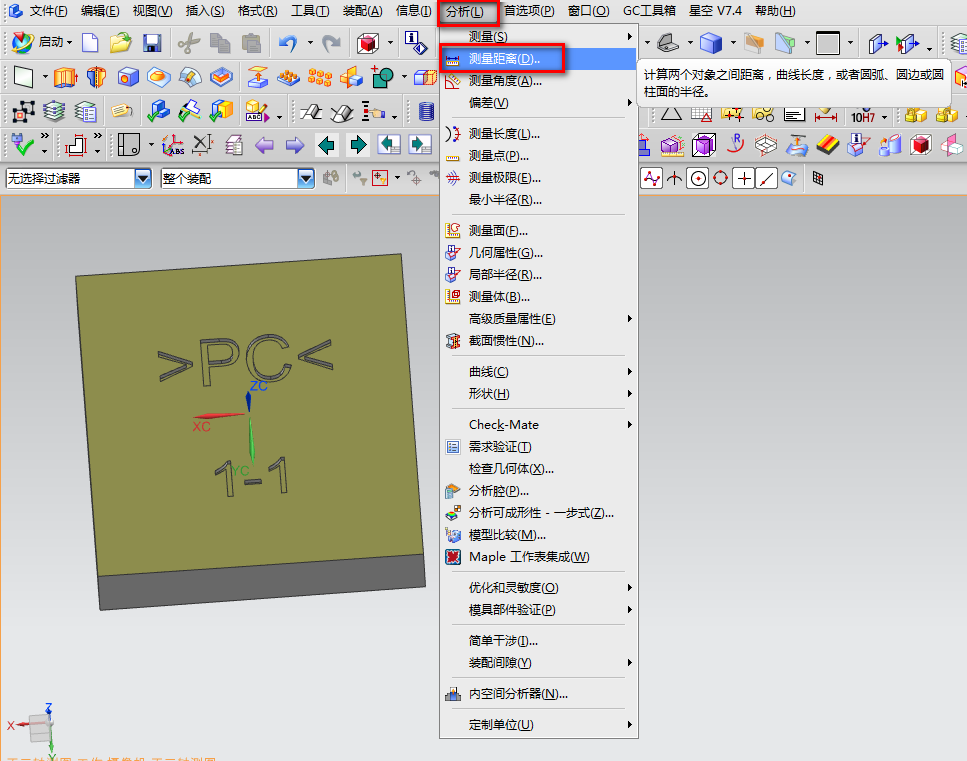Click the gray background color box icon

point(827,43)
